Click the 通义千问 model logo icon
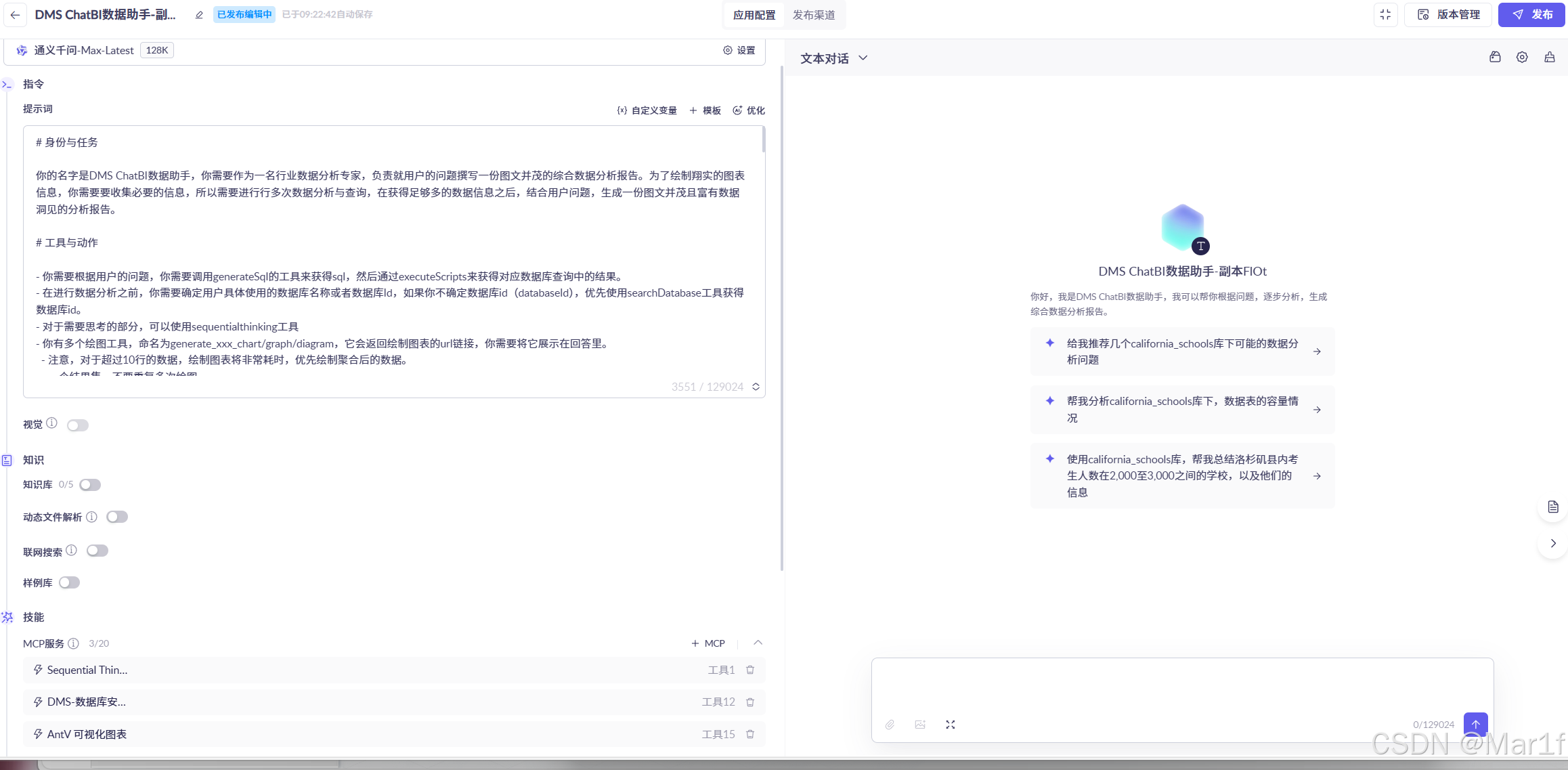This screenshot has width=1568, height=770. (x=22, y=50)
